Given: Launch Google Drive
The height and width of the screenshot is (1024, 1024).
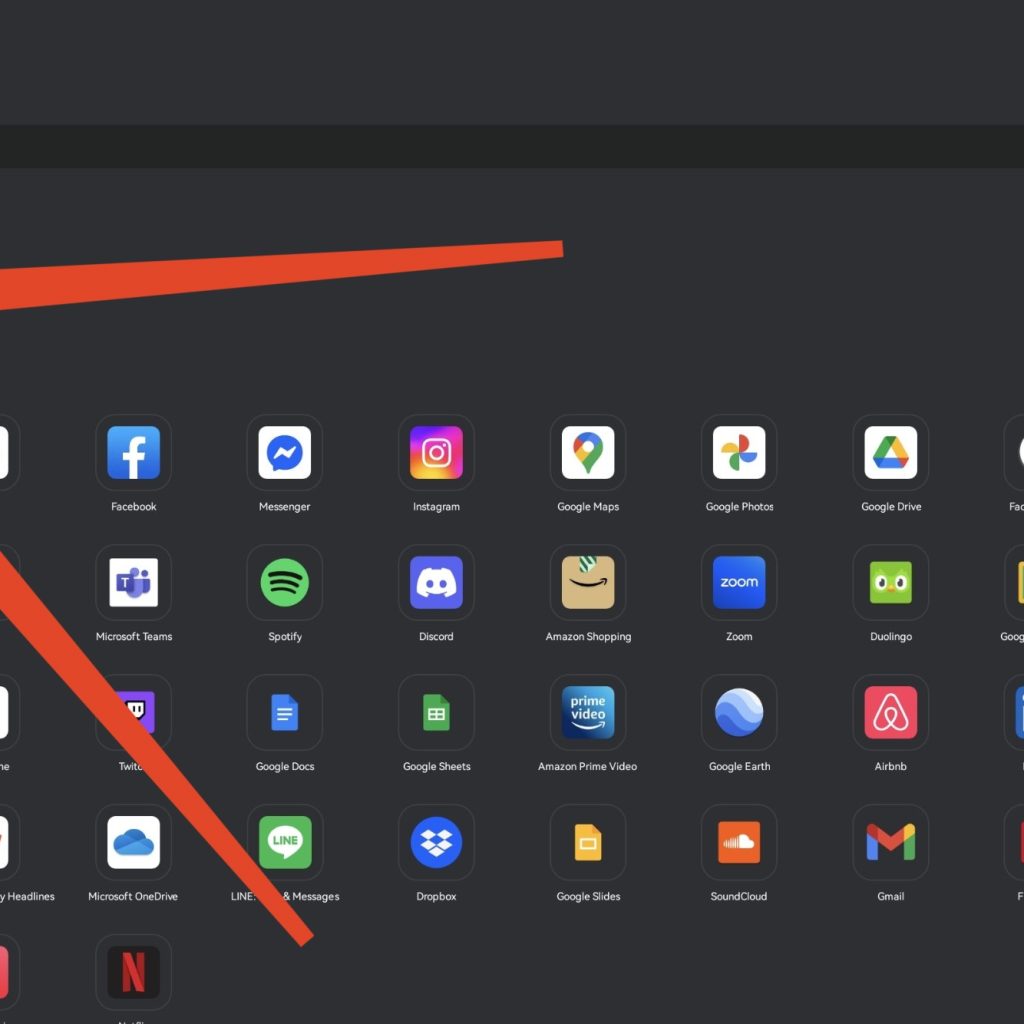Looking at the screenshot, I should (x=890, y=453).
